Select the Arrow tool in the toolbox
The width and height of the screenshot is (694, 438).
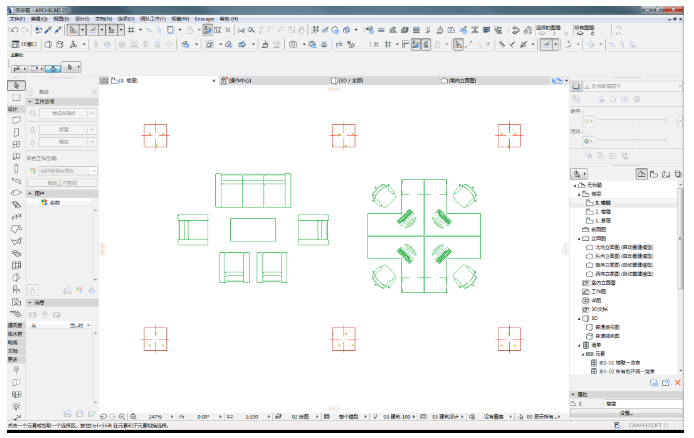16,85
